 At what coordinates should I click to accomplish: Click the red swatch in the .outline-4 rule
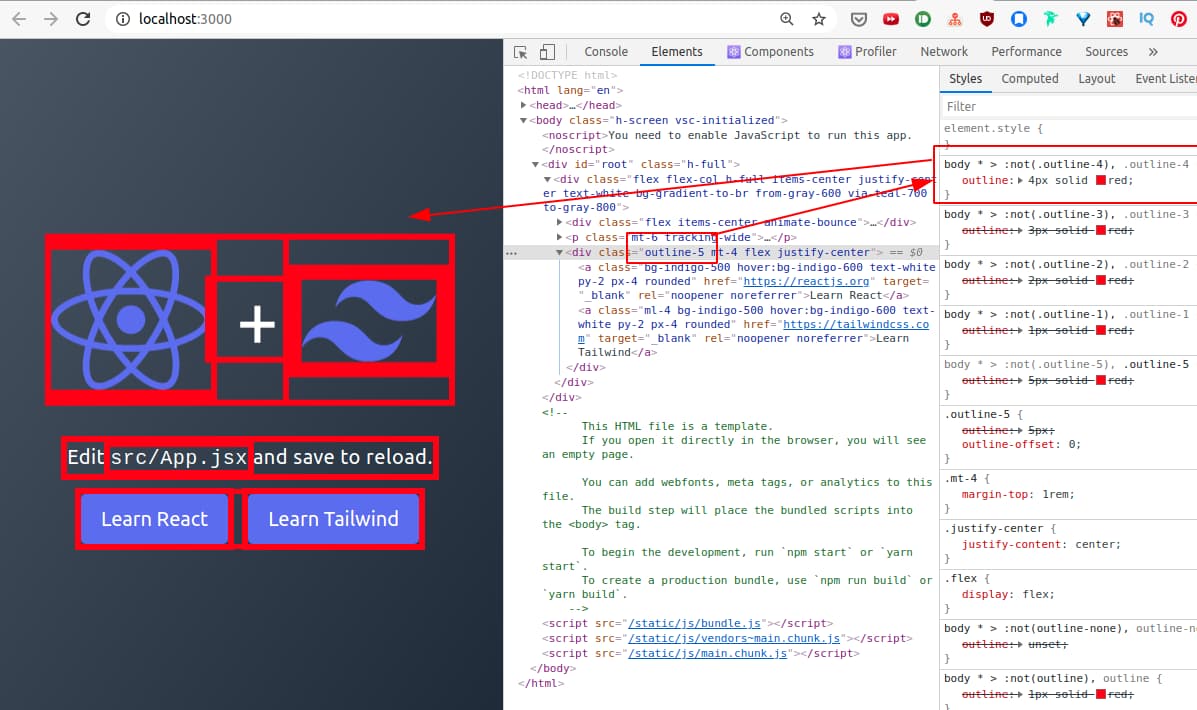1101,181
